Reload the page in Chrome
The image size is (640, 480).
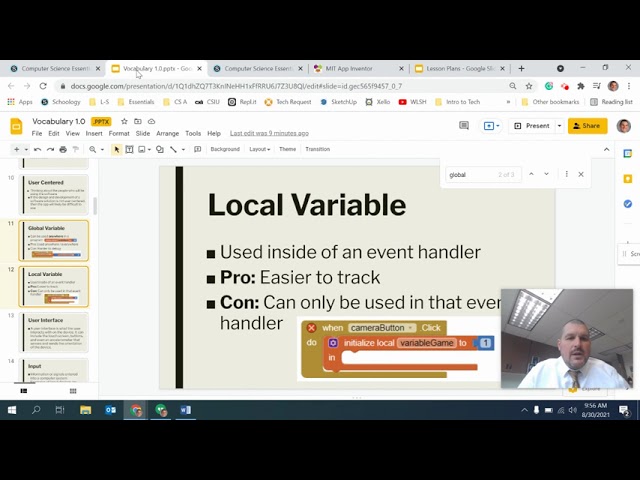(x=43, y=86)
